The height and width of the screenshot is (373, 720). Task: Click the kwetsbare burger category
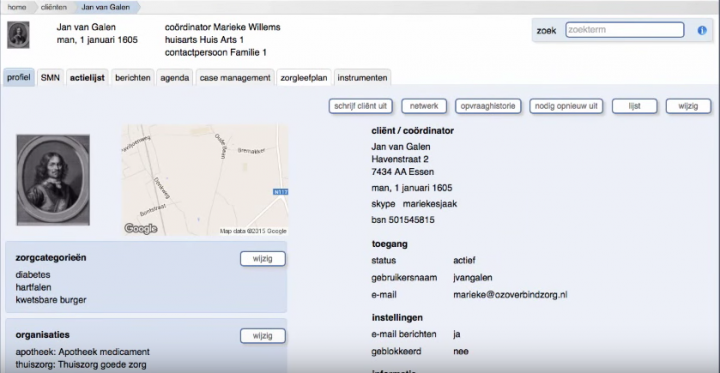pos(51,300)
